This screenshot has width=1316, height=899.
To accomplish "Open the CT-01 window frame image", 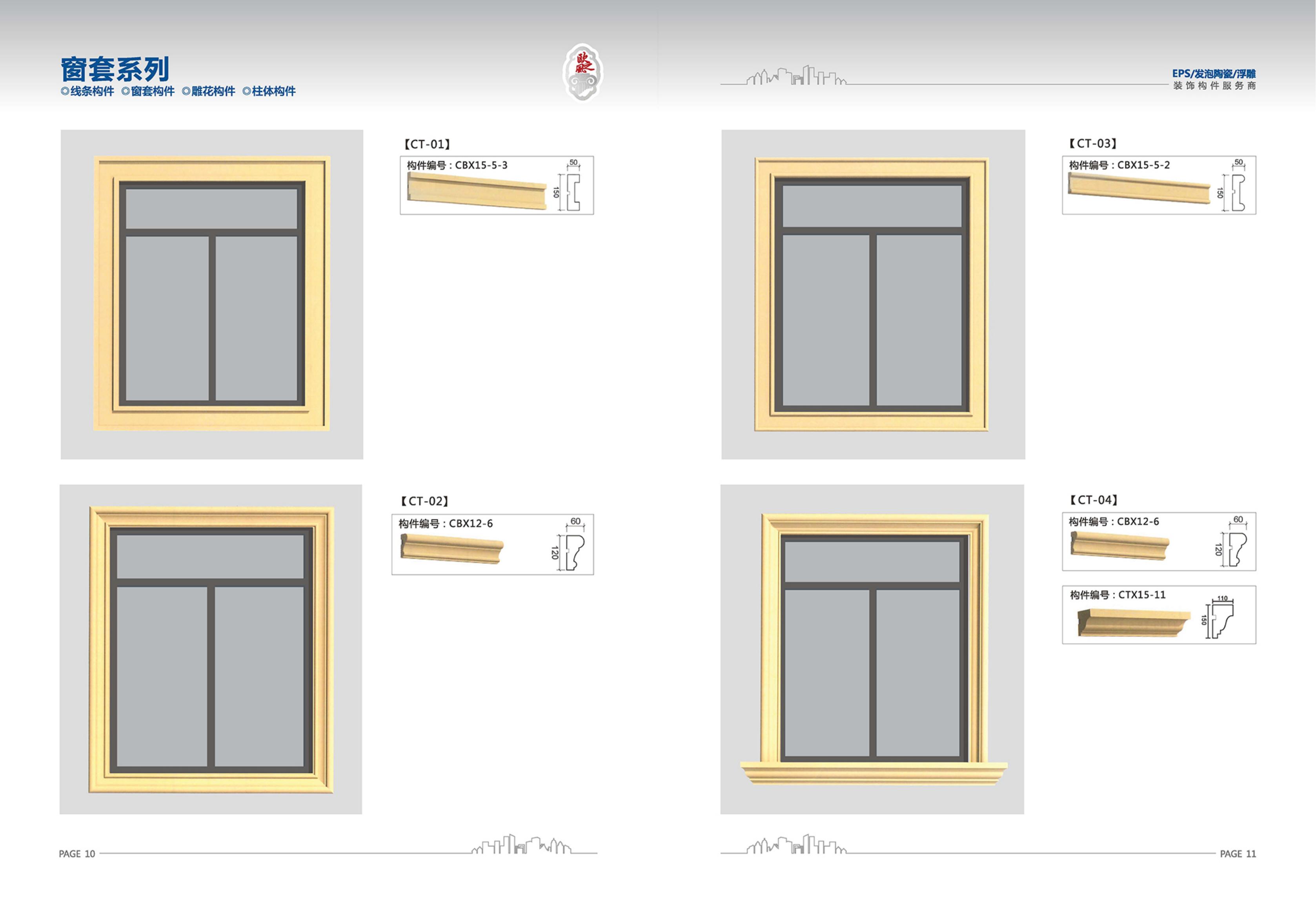I will click(212, 295).
